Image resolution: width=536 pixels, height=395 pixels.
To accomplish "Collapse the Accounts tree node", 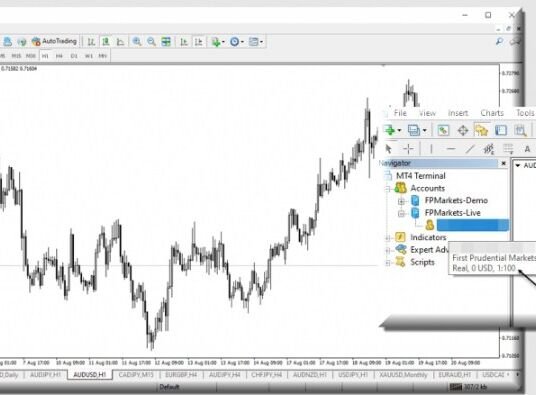I will (x=387, y=189).
